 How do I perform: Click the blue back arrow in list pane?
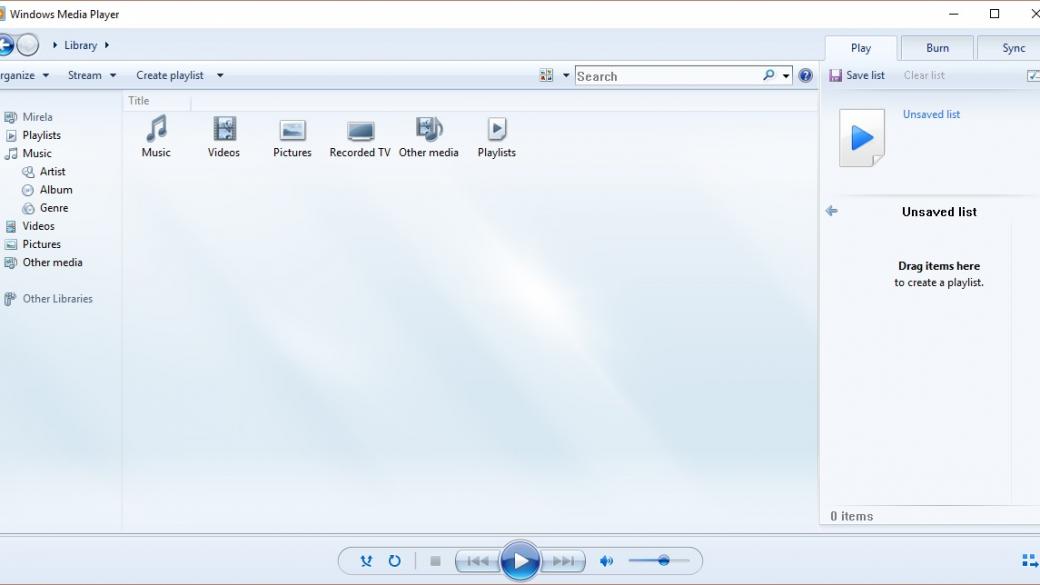(x=832, y=211)
